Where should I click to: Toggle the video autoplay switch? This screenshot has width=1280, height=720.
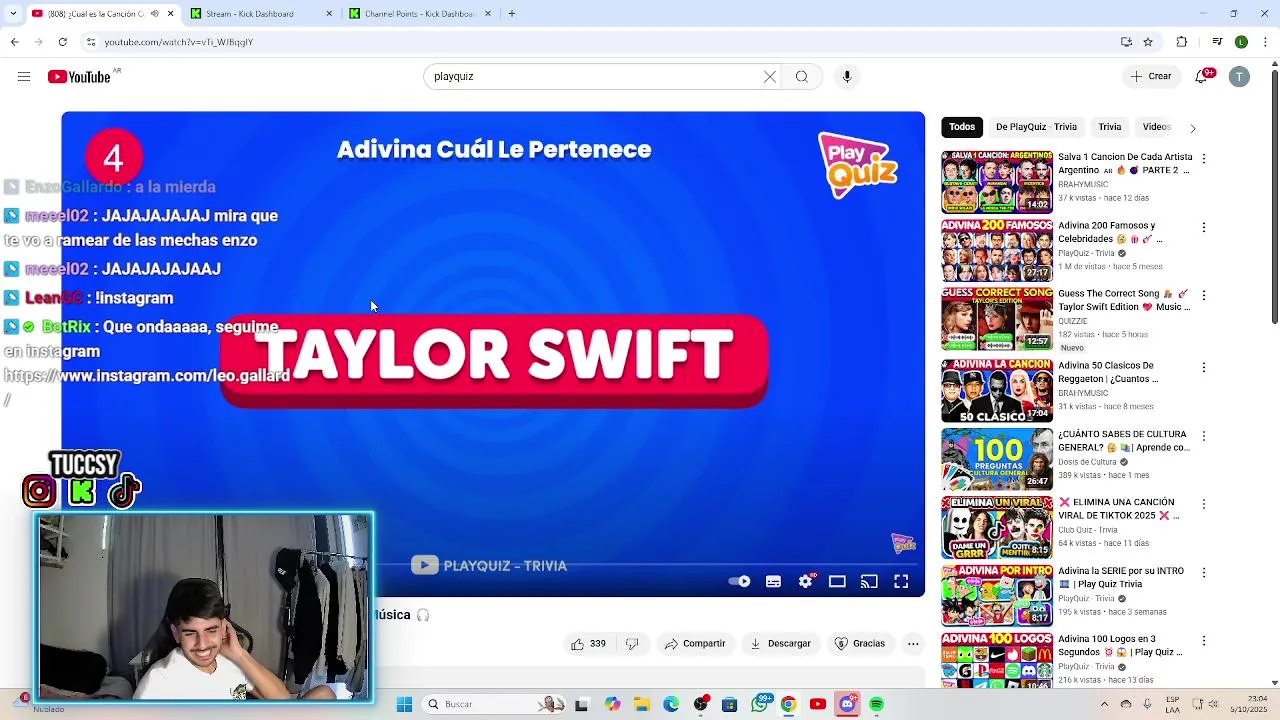point(739,581)
